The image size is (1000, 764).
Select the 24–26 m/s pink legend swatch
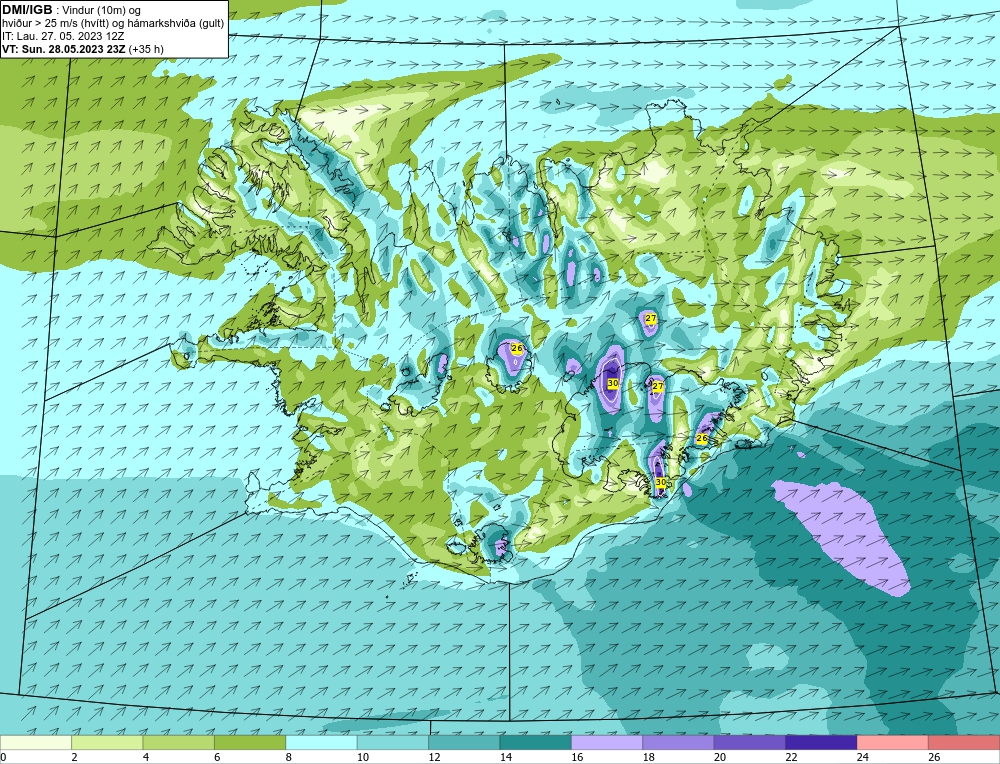pyautogui.click(x=893, y=742)
